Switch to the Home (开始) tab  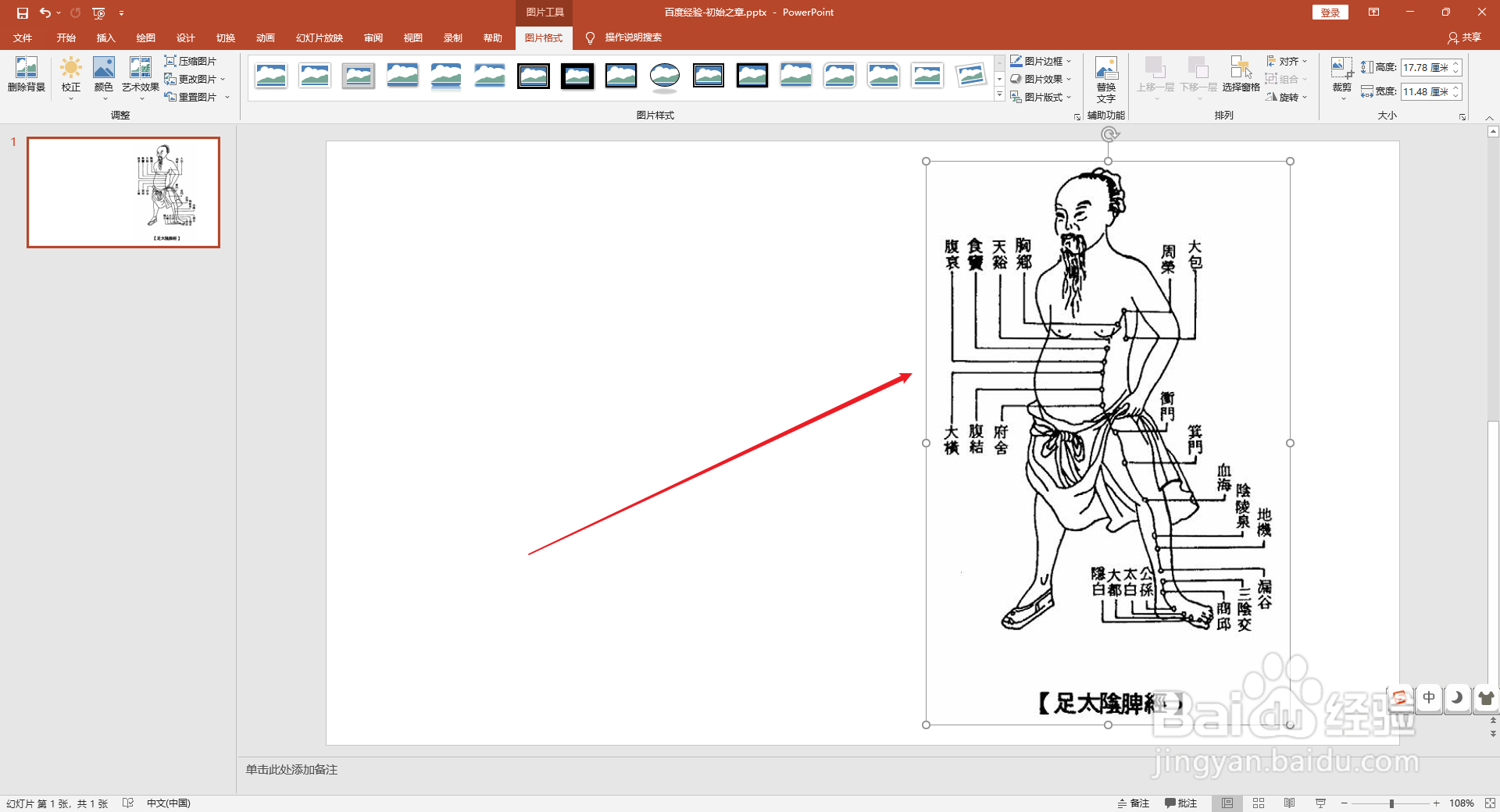[66, 37]
